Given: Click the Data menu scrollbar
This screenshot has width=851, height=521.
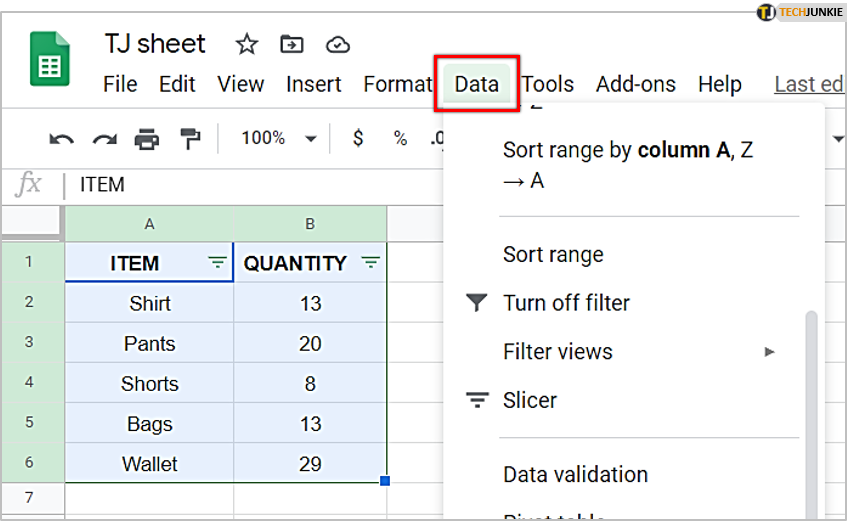Looking at the screenshot, I should [x=811, y=416].
